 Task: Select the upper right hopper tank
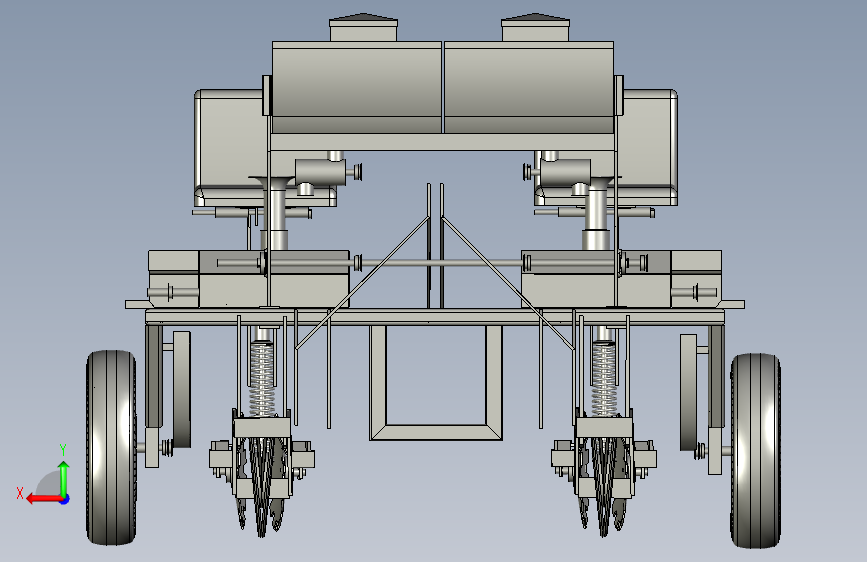pyautogui.click(x=529, y=87)
